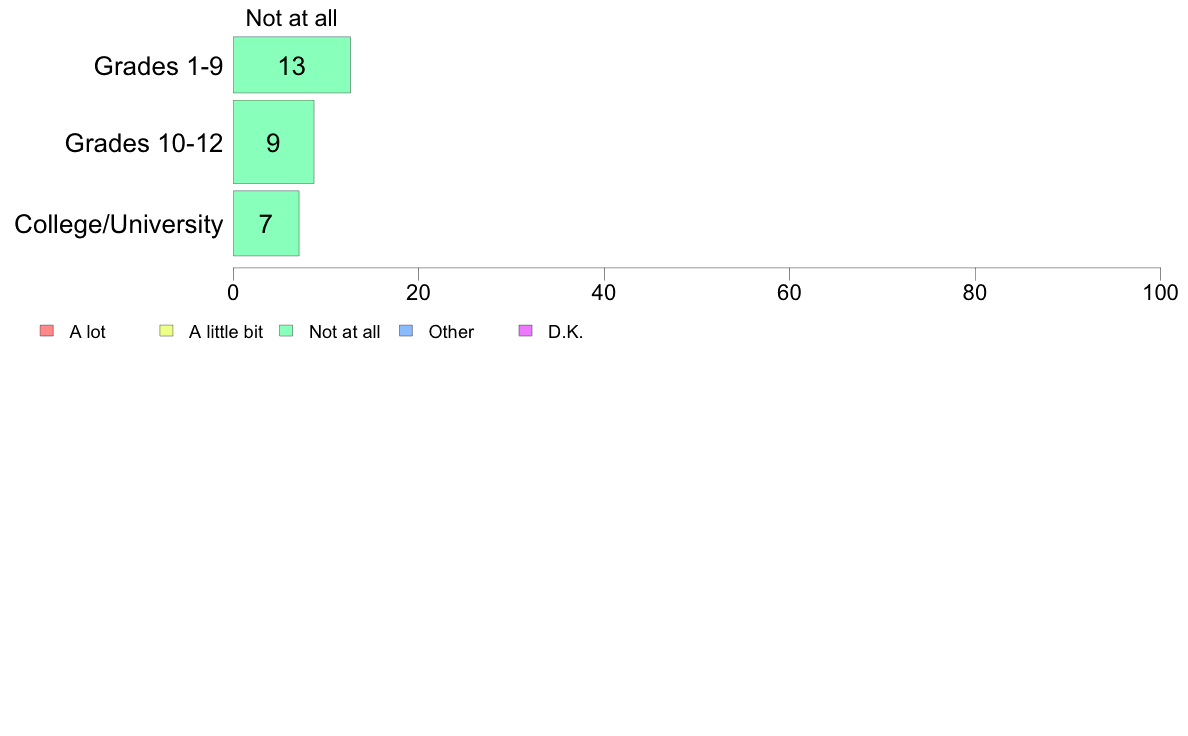Viewport: 1188px width, 736px height.
Task: Click the 'College/University' row label
Action: tap(119, 224)
